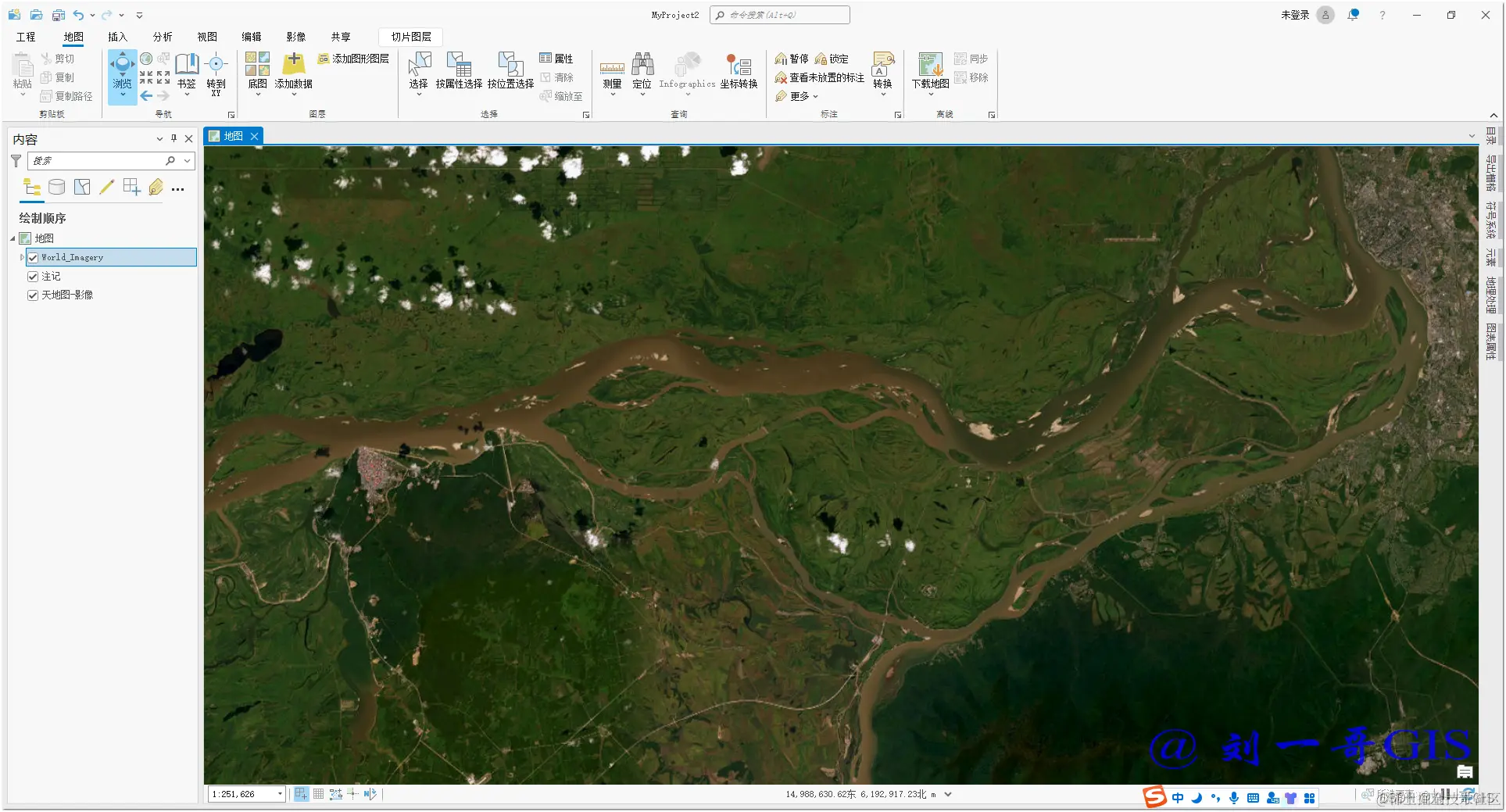
Task: Click 添加图形图层 (Add Graphics Layer) button
Action: 353,59
